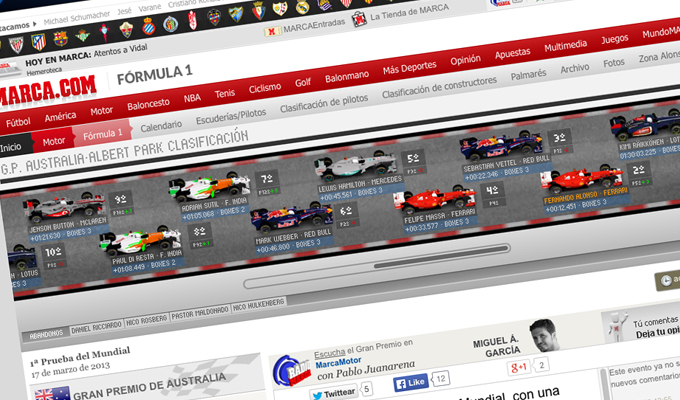
Task: Click the Real Betis crest
Action: pos(82,36)
